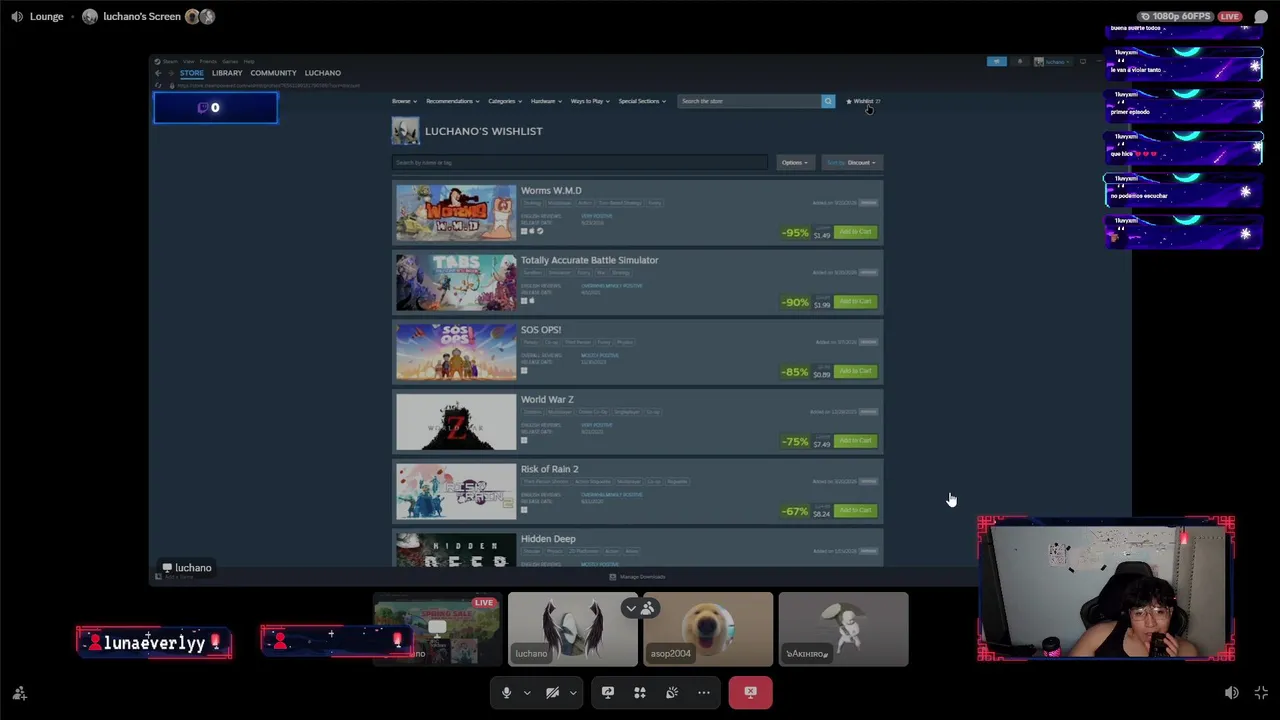This screenshot has height=720, width=1280.
Task: Add SOS OPS! to cart
Action: pyautogui.click(x=855, y=371)
